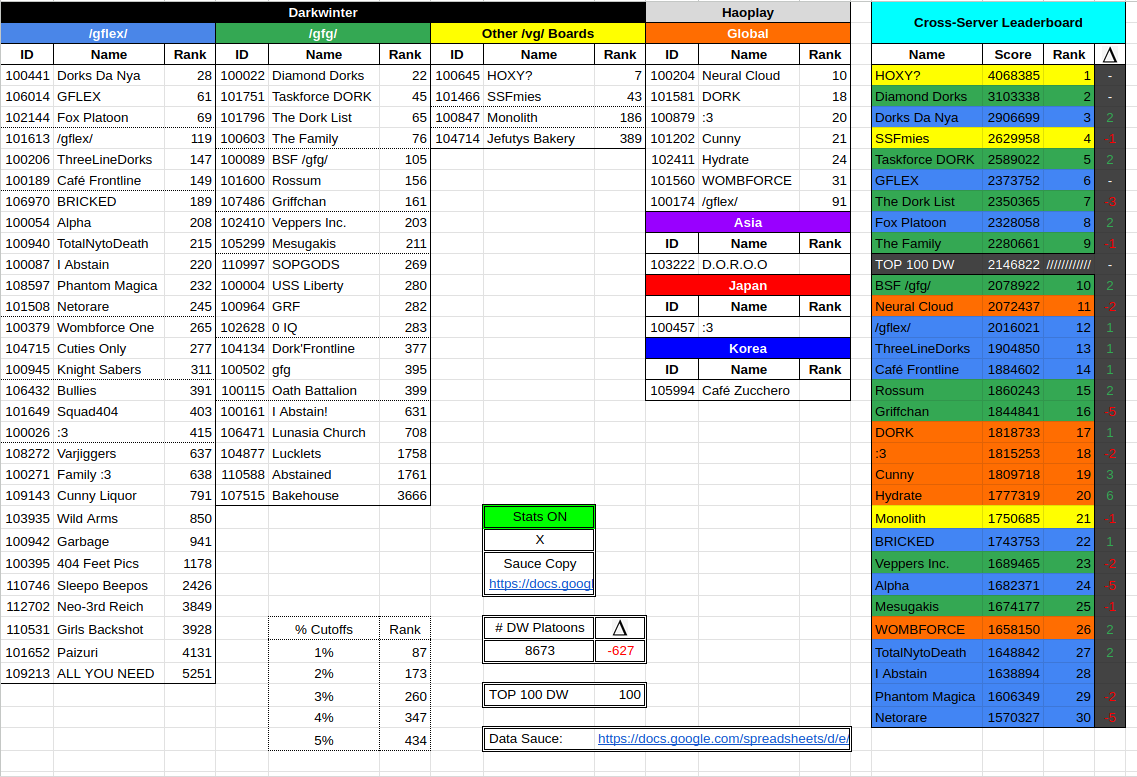
Task: Select ALL YOU NEED row
Action: [x=108, y=673]
